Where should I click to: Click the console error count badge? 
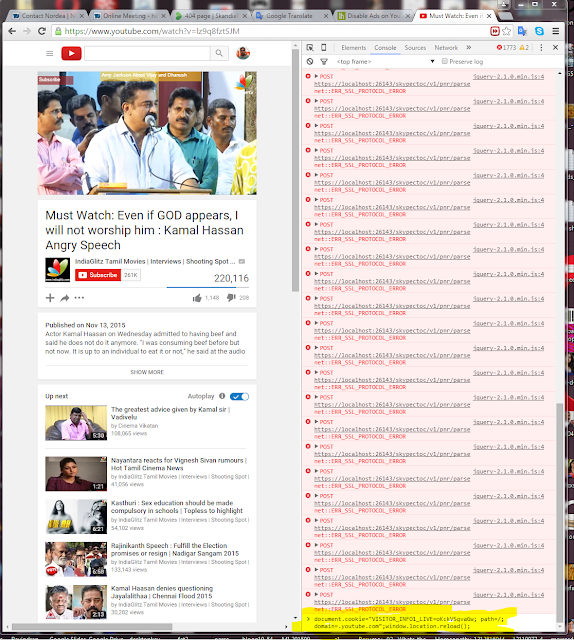[x=506, y=48]
